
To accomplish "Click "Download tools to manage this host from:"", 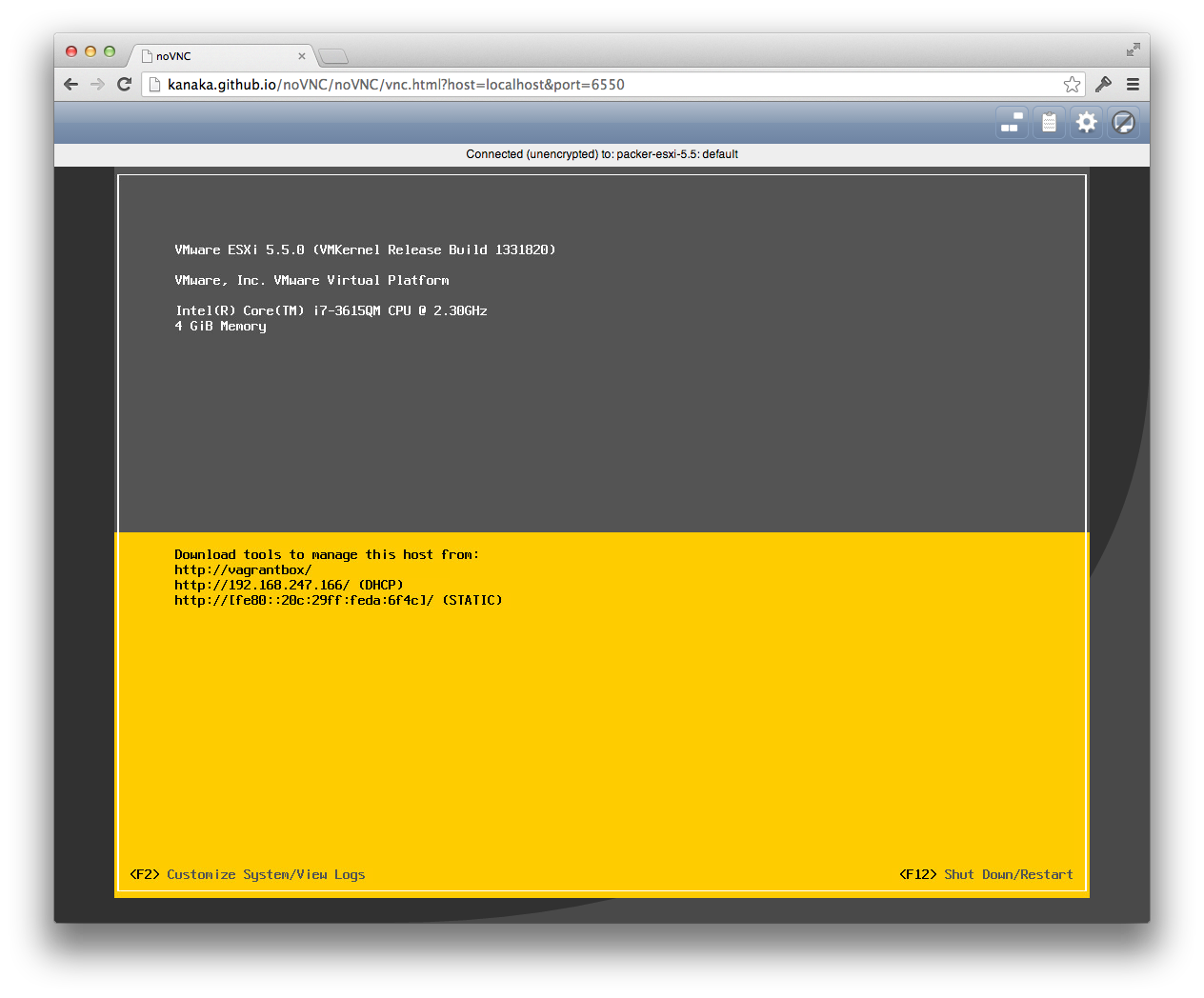I will coord(327,554).
